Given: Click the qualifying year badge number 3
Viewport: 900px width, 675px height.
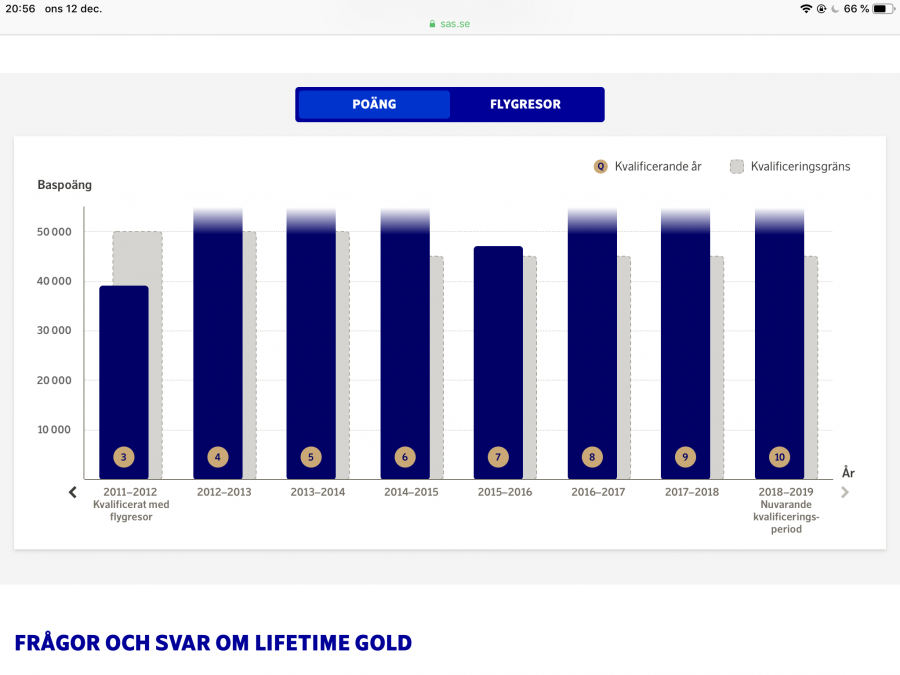Looking at the screenshot, I should point(123,457).
